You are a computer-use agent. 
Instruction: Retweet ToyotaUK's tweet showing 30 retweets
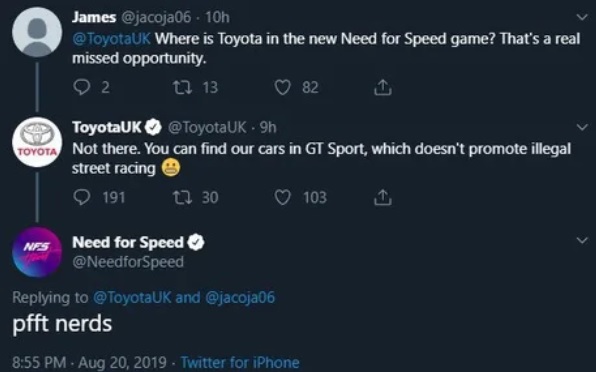click(182, 197)
